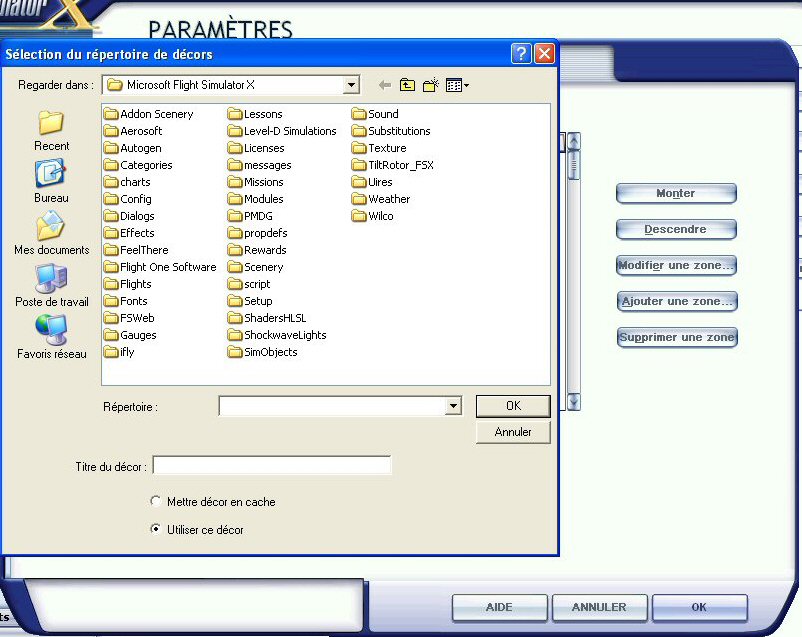Image resolution: width=802 pixels, height=637 pixels.
Task: Select the Gauges folder
Action: point(130,335)
